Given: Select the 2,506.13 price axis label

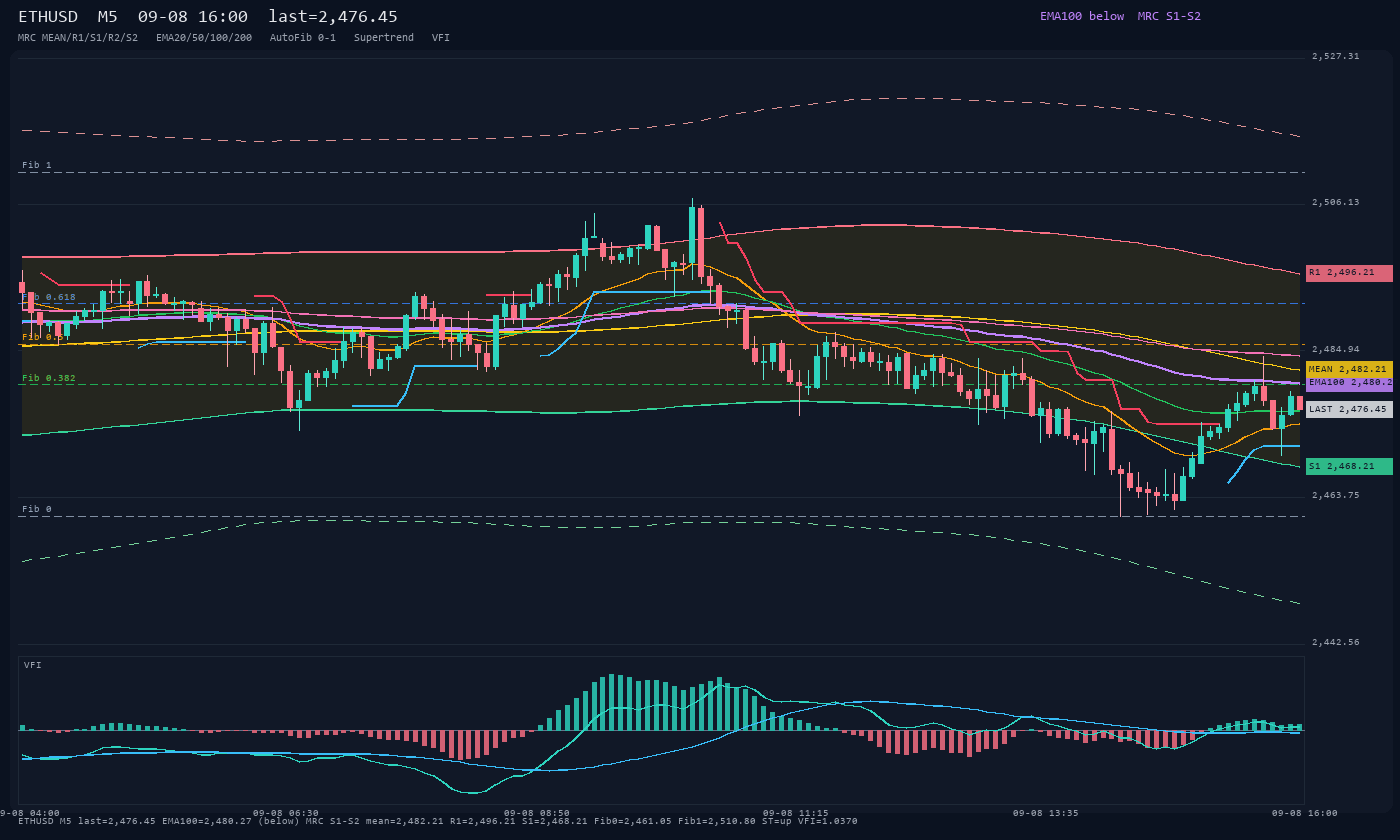Looking at the screenshot, I should (1336, 203).
